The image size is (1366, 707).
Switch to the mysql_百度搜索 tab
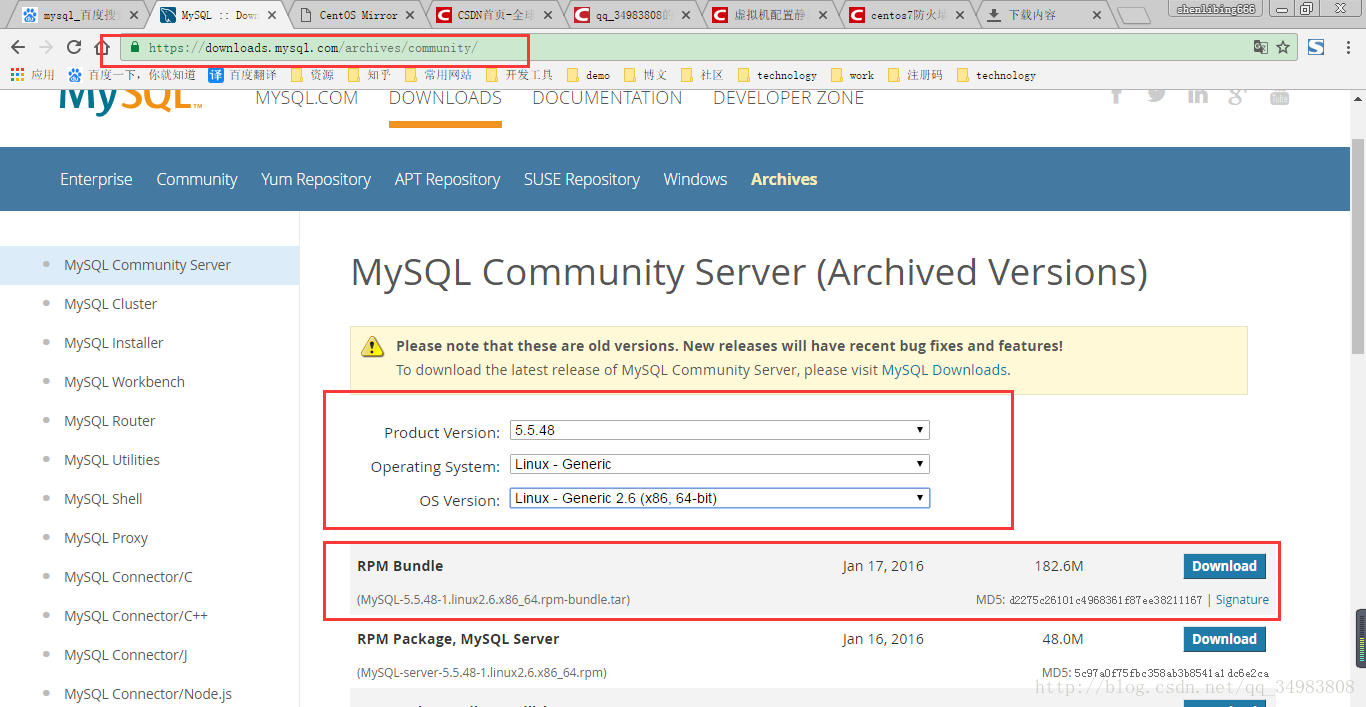[x=80, y=16]
